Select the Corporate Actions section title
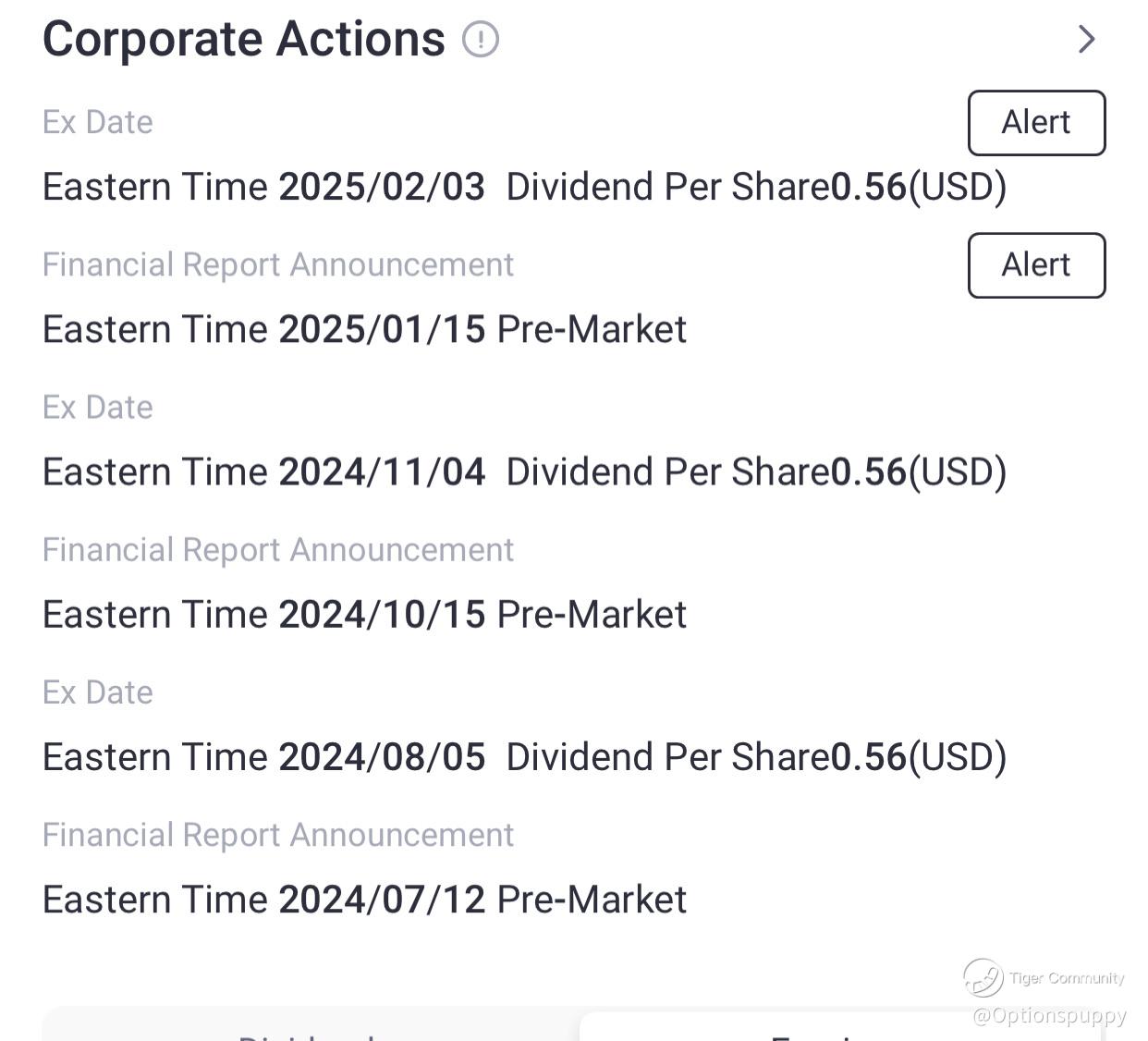 244,40
